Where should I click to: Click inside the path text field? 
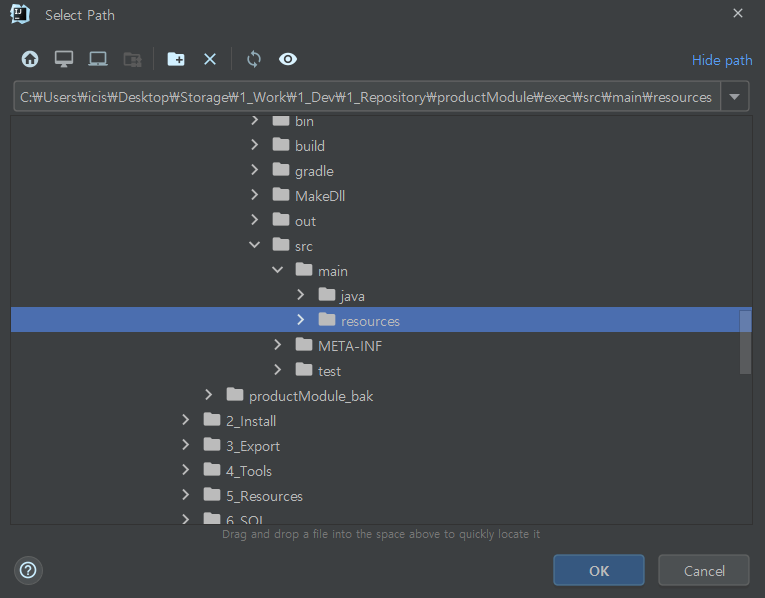(367, 97)
